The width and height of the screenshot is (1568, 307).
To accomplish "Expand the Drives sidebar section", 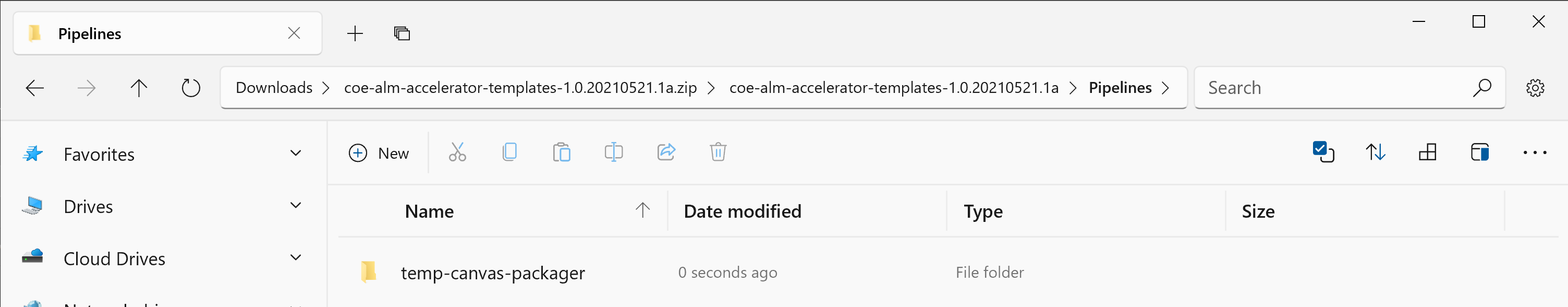I will click(296, 205).
